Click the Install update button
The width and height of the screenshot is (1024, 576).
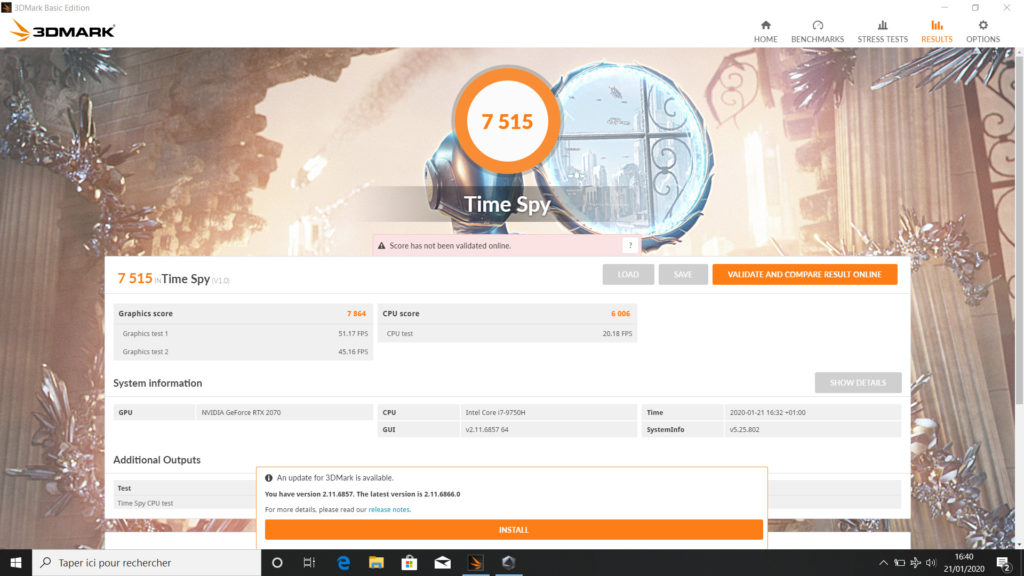[x=513, y=530]
